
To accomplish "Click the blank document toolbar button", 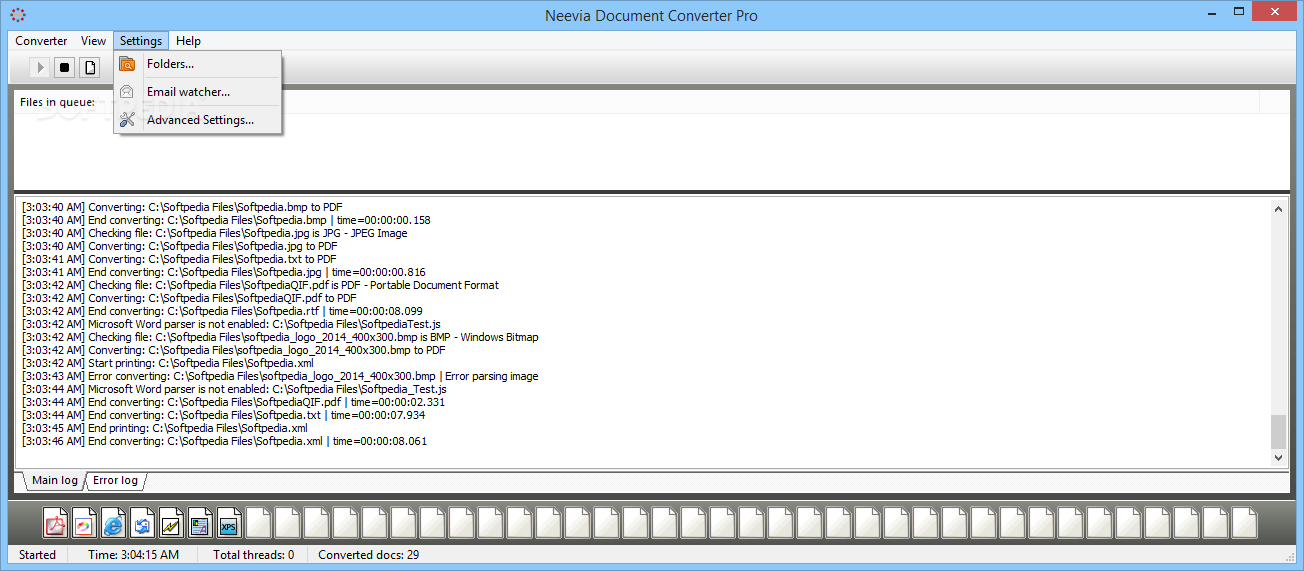I will click(90, 68).
